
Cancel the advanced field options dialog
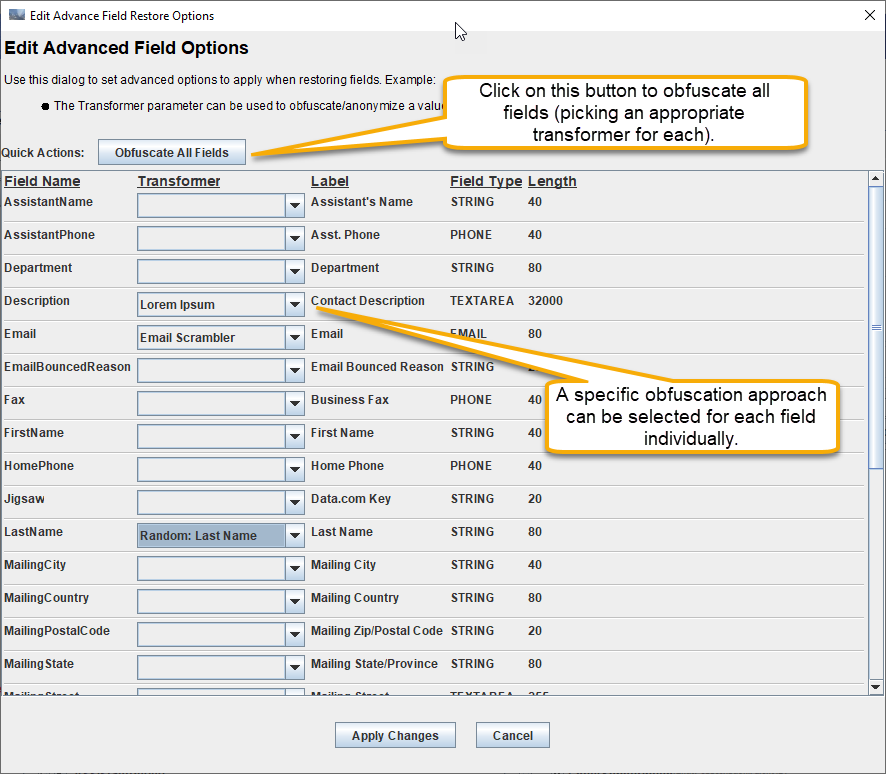tap(513, 735)
